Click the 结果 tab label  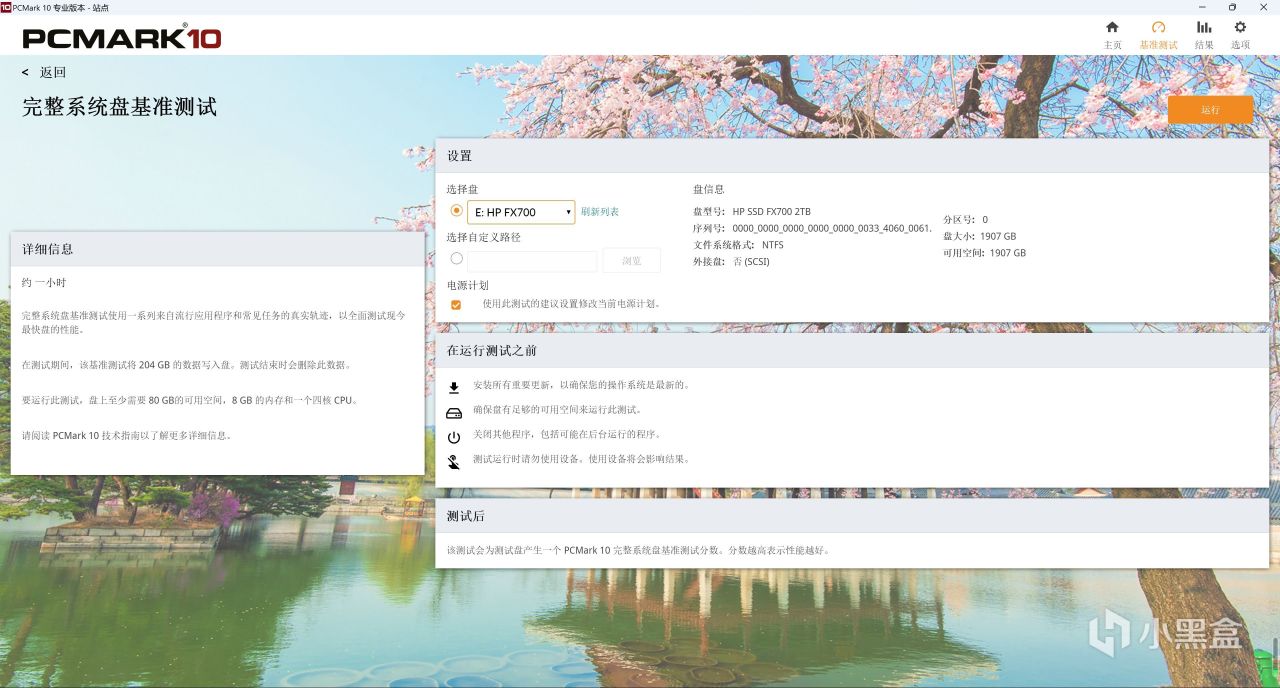pyautogui.click(x=1204, y=45)
